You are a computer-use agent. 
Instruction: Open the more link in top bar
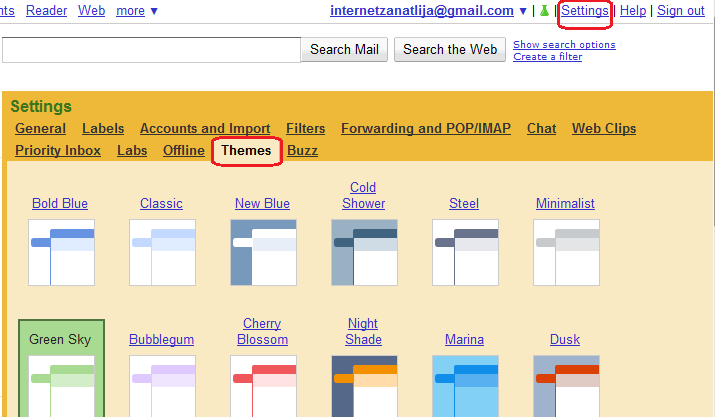tap(130, 10)
